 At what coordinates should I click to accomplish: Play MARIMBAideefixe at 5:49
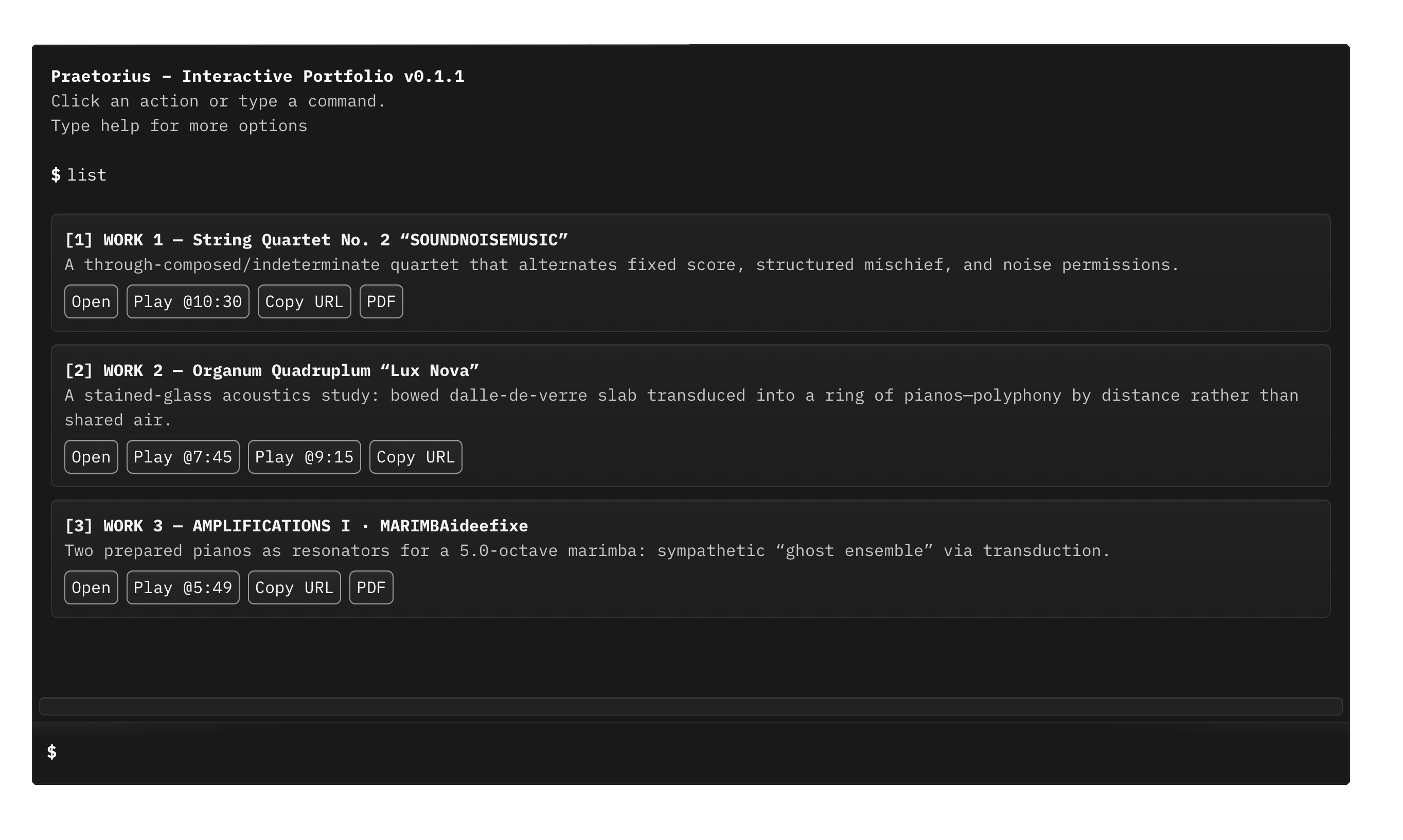coord(183,587)
